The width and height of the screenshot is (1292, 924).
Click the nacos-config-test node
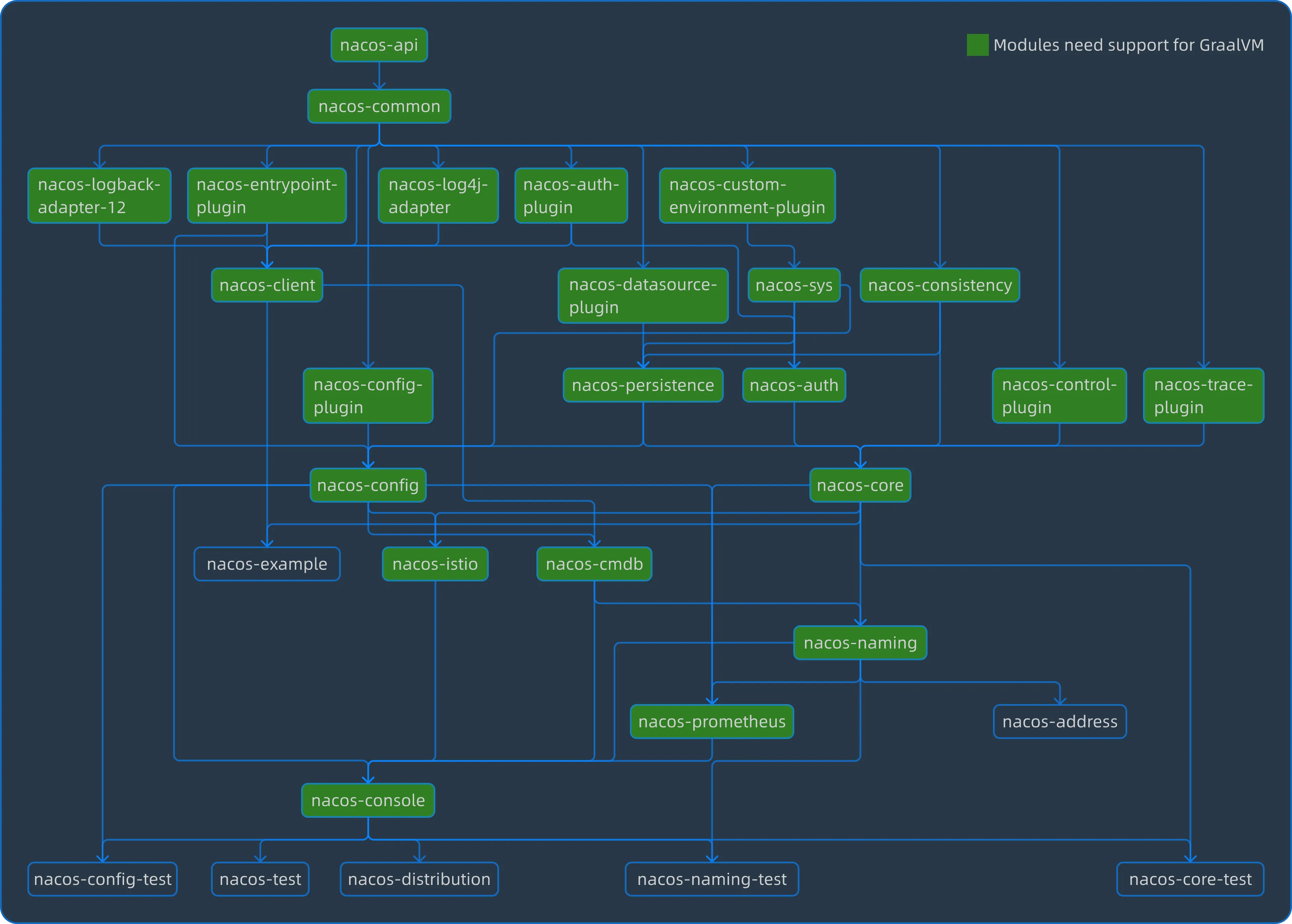(x=102, y=879)
